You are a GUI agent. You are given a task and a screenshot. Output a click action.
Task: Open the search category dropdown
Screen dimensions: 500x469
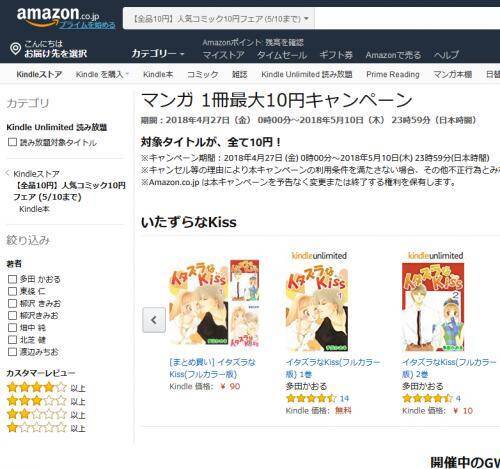(x=219, y=19)
